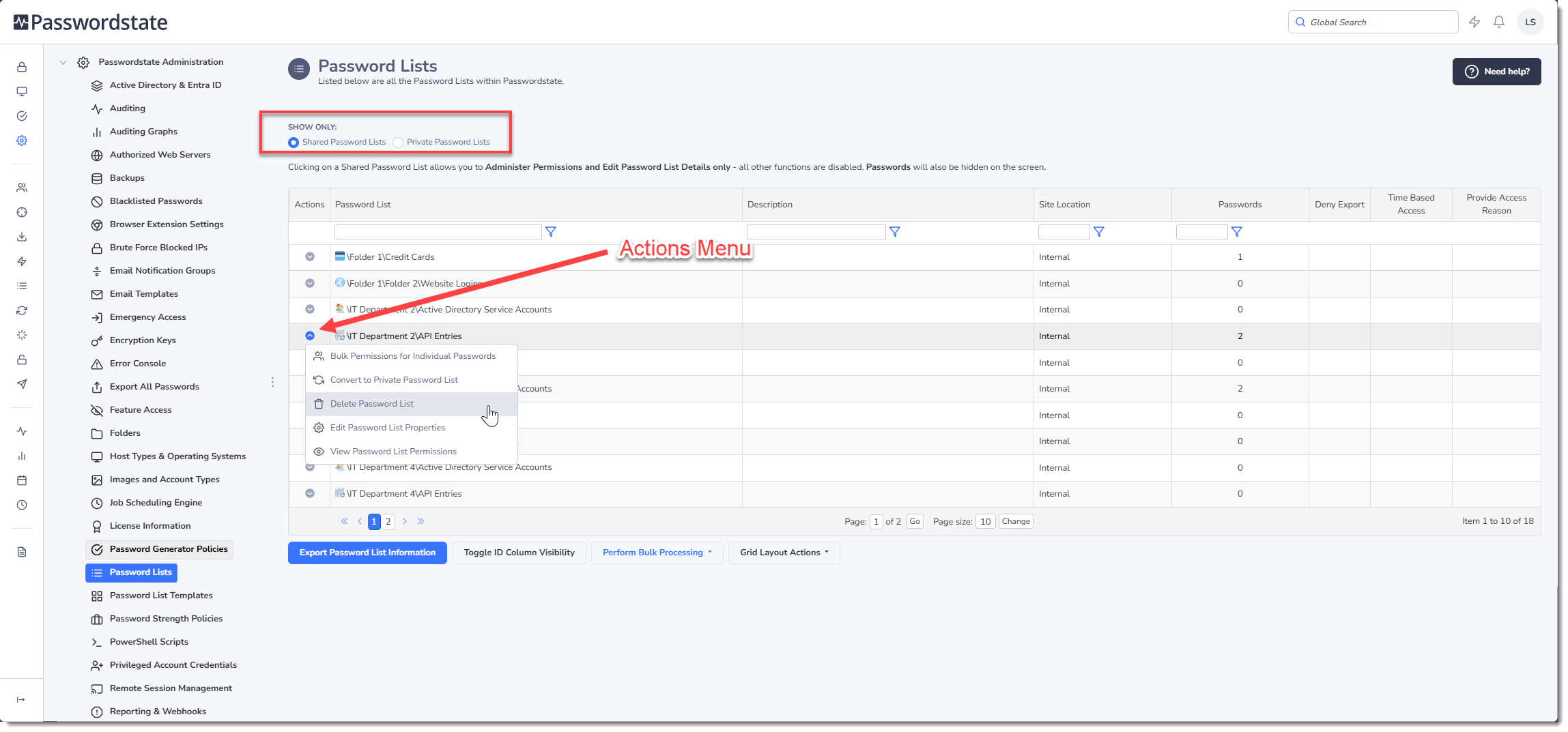Click the filter icon for Passwords column
1568x732 pixels.
(x=1237, y=232)
